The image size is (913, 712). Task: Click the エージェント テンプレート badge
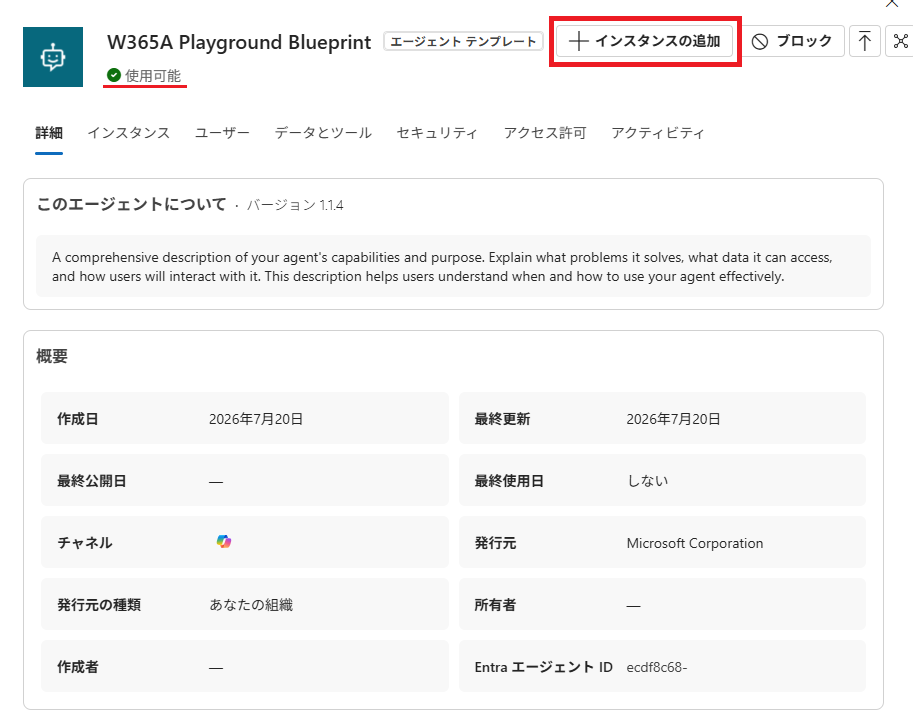(x=463, y=42)
